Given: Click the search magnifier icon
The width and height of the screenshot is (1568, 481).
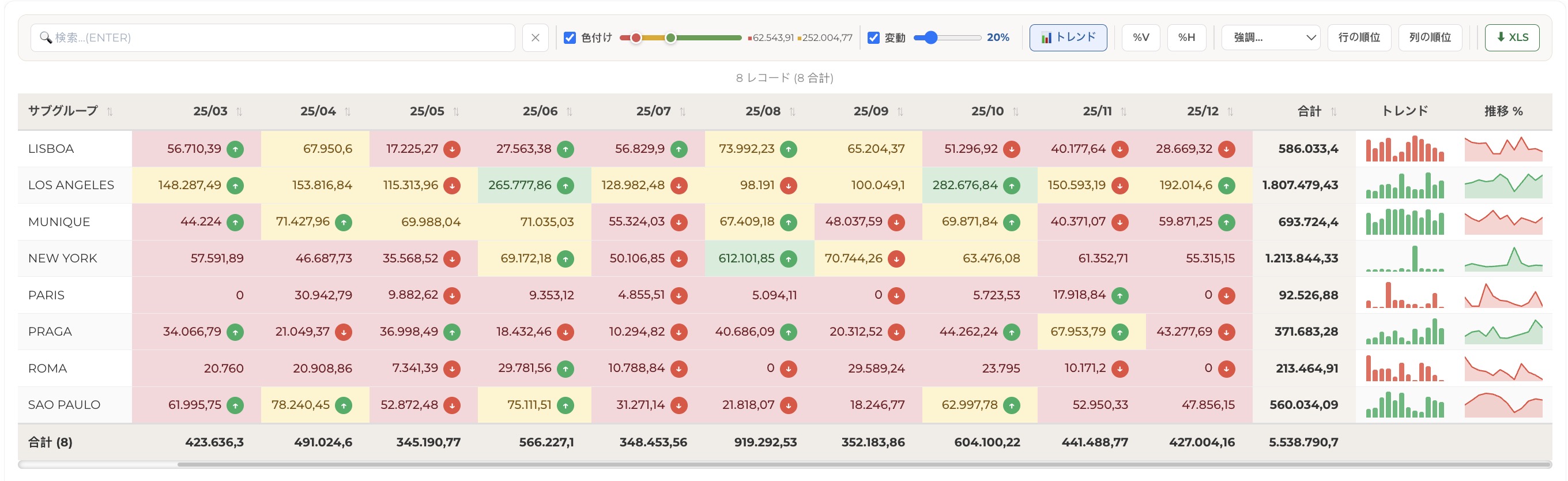Looking at the screenshot, I should (x=46, y=37).
